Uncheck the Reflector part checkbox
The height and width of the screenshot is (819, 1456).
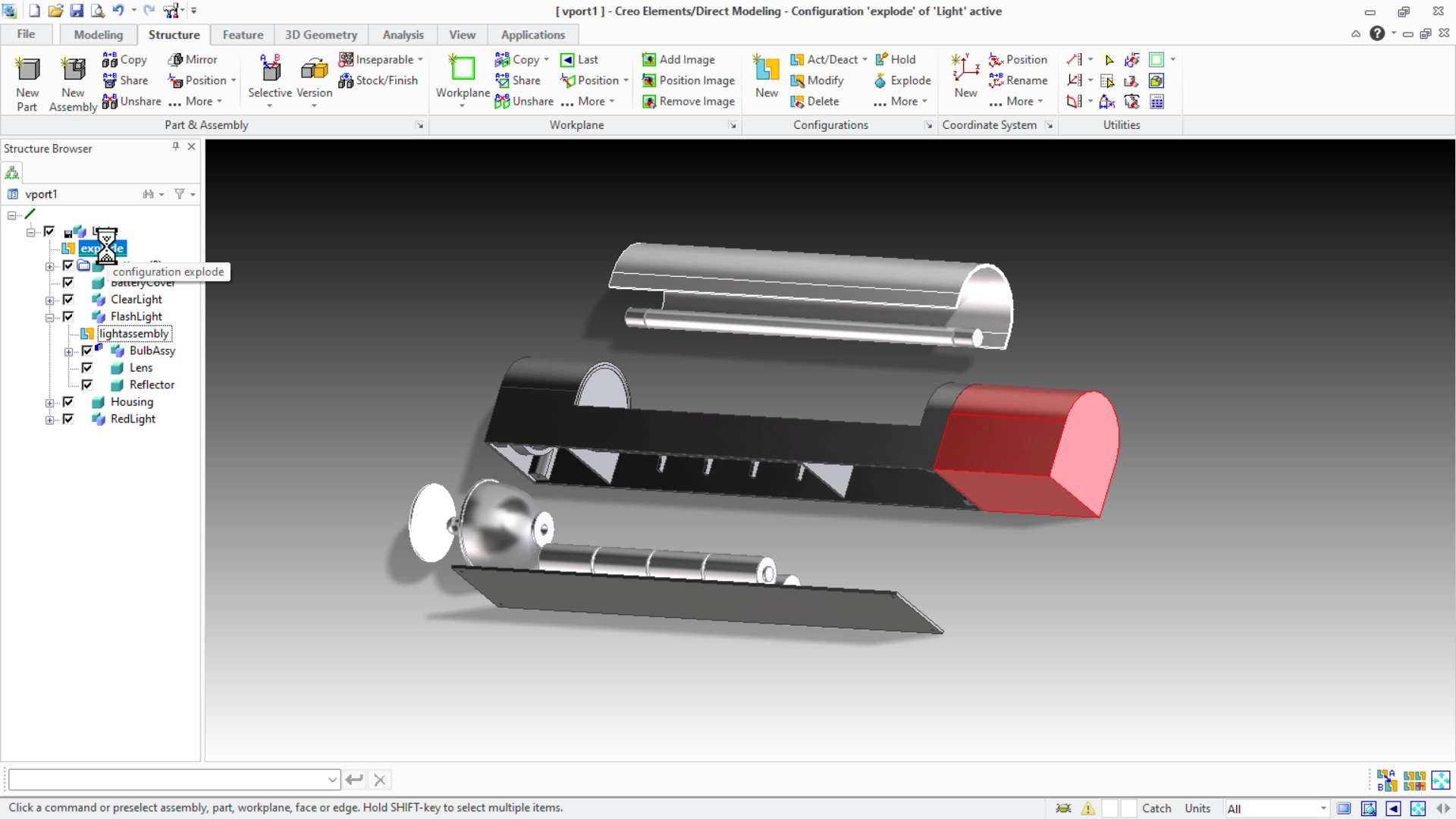point(87,384)
